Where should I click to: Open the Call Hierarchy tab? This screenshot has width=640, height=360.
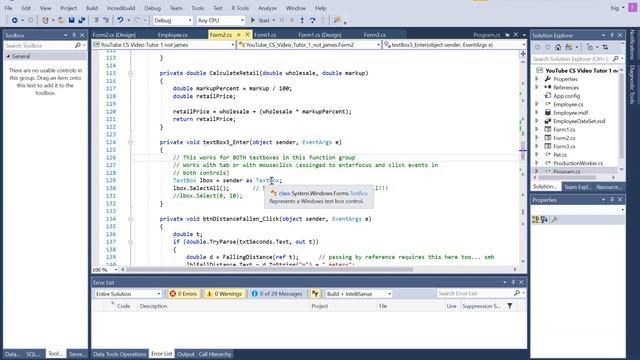click(x=215, y=354)
